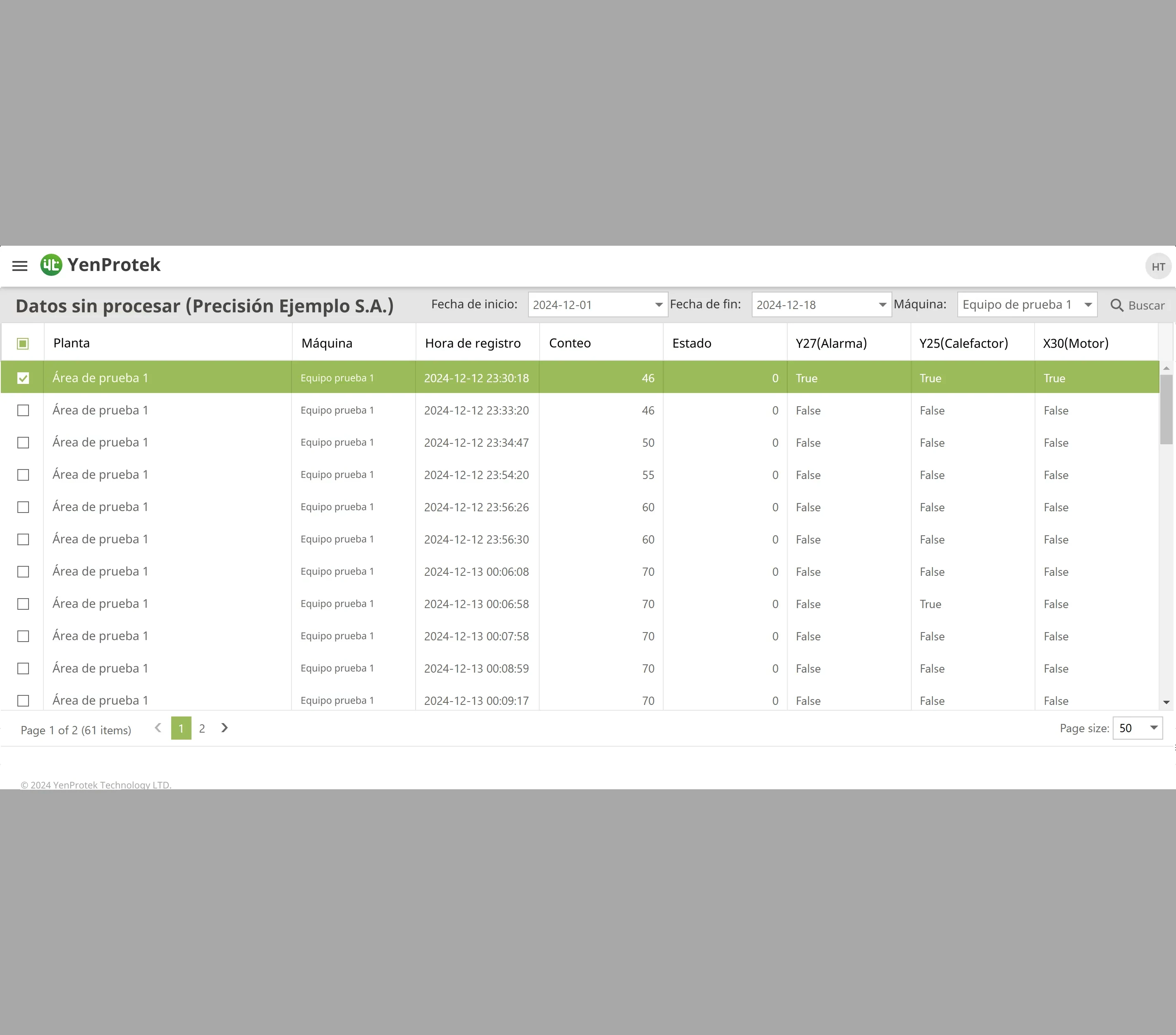
Task: Click timestamp 2024-12-13 00:08:59 cell
Action: [x=476, y=668]
